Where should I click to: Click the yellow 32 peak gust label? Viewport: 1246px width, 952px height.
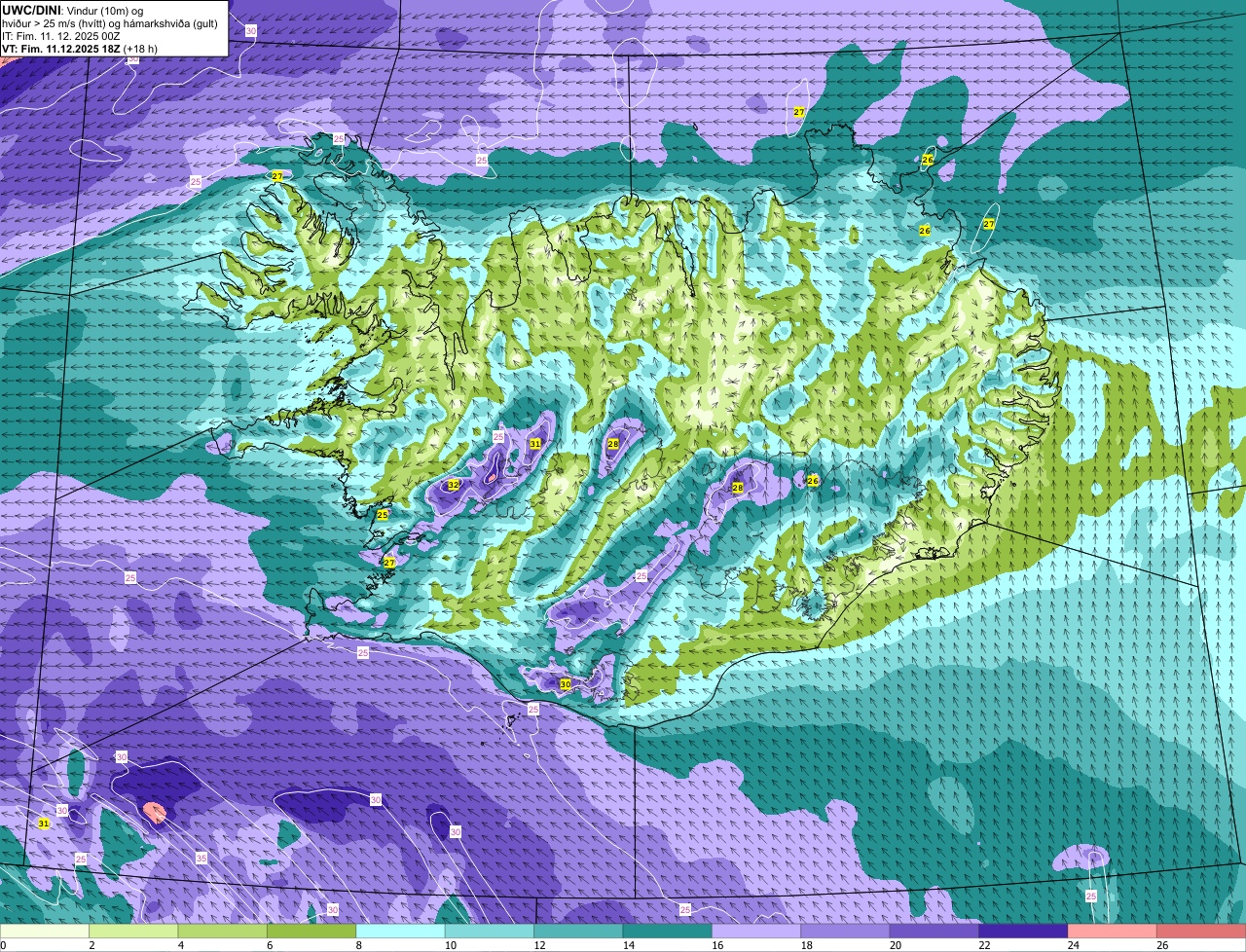(x=454, y=485)
